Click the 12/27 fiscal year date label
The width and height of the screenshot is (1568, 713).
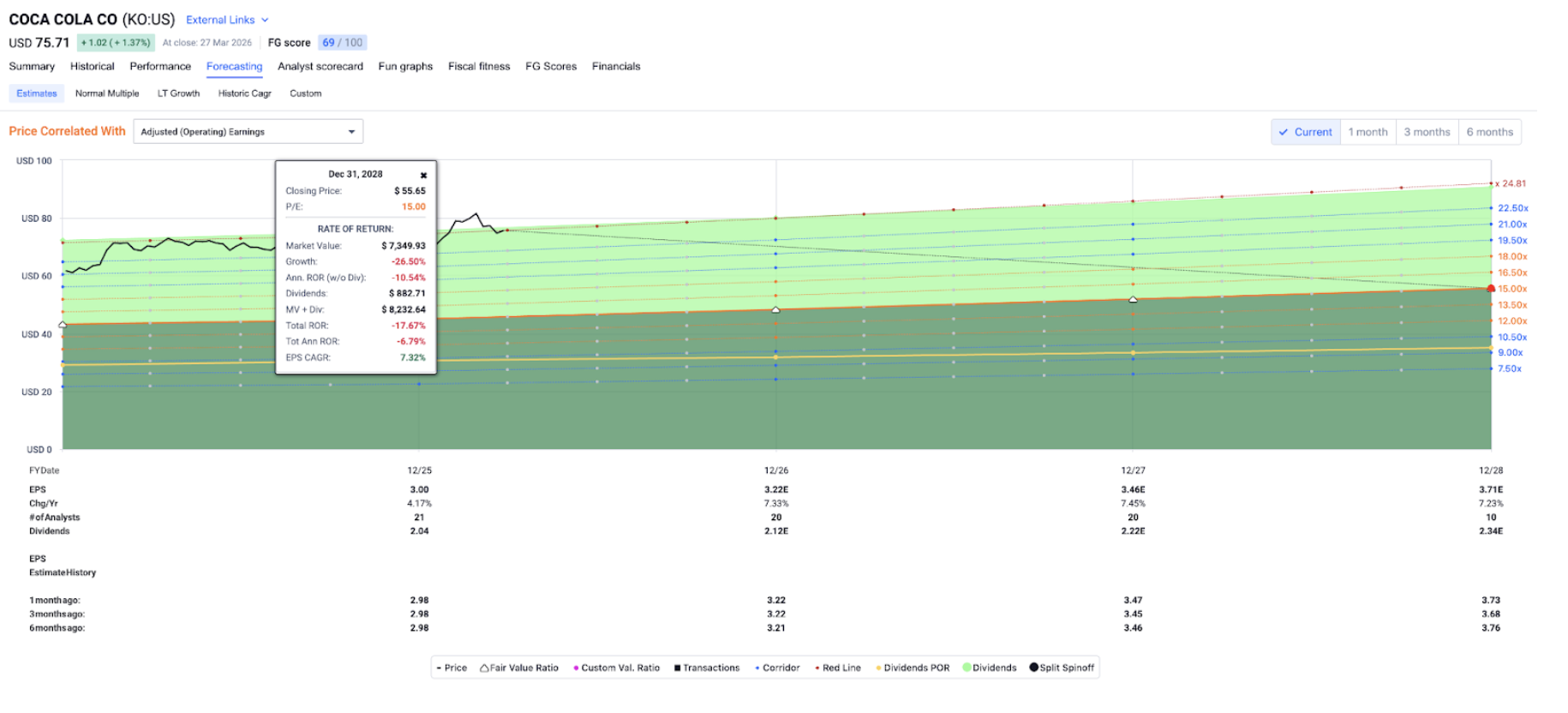(1133, 470)
